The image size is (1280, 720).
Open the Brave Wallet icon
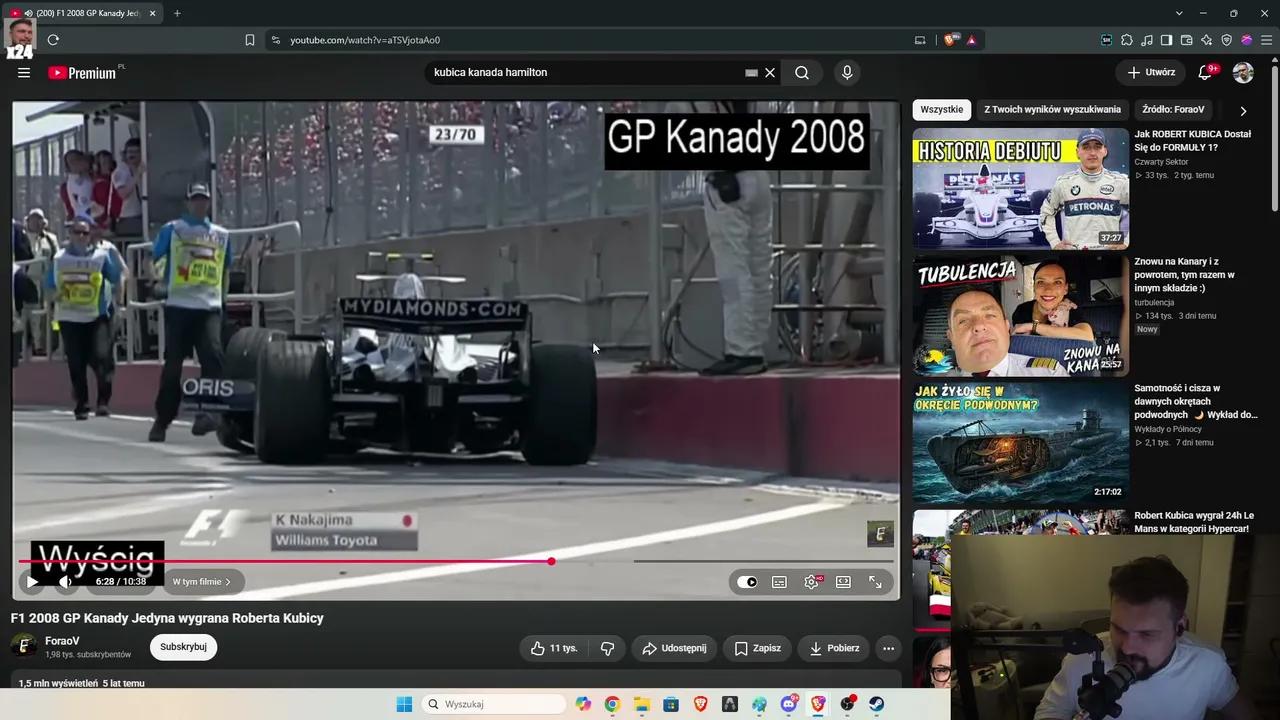[x=1186, y=40]
